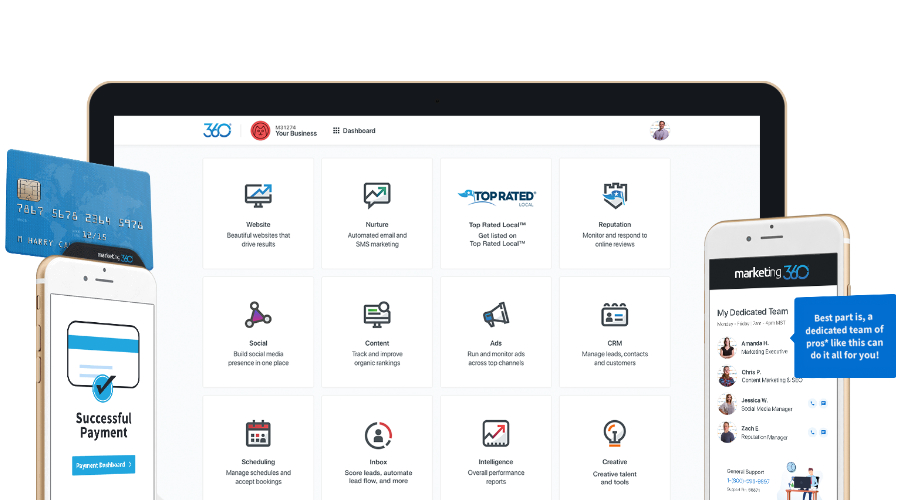Open the Reputation tile title
This screenshot has height=500, width=900.
pyautogui.click(x=615, y=224)
